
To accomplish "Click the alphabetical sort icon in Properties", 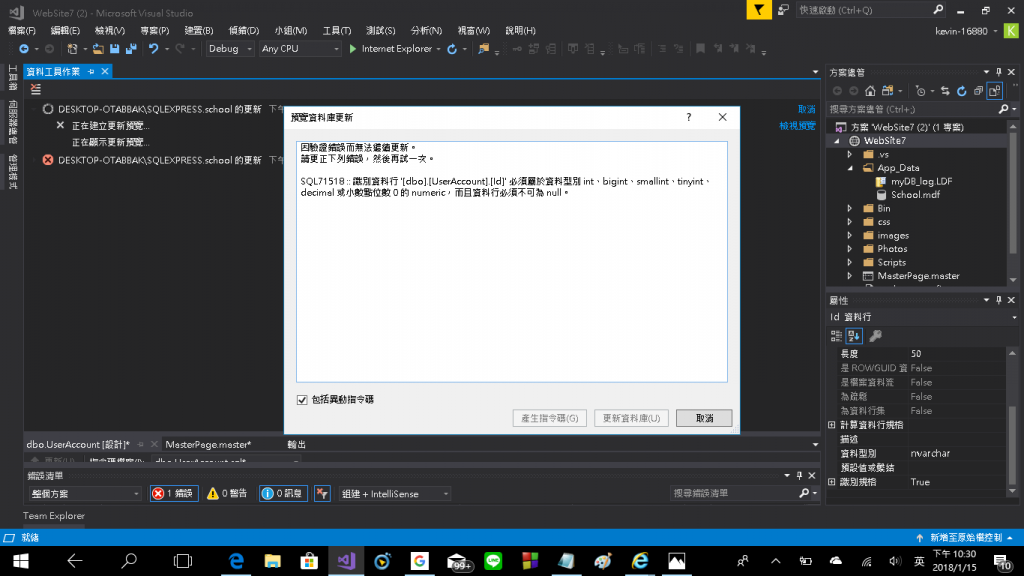I will pyautogui.click(x=854, y=336).
